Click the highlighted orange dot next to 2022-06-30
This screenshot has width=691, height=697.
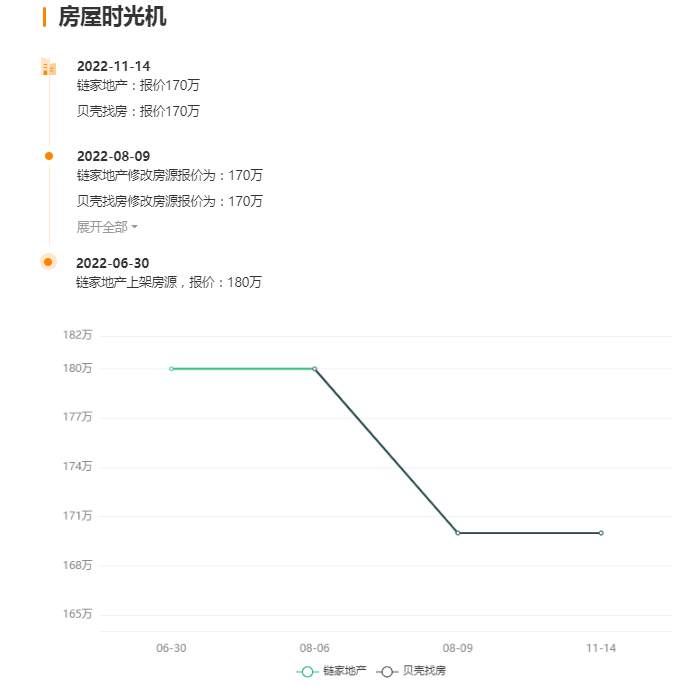click(48, 262)
